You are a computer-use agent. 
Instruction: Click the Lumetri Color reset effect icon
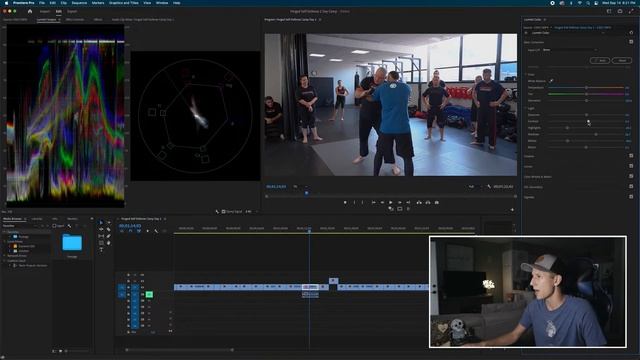[631, 33]
